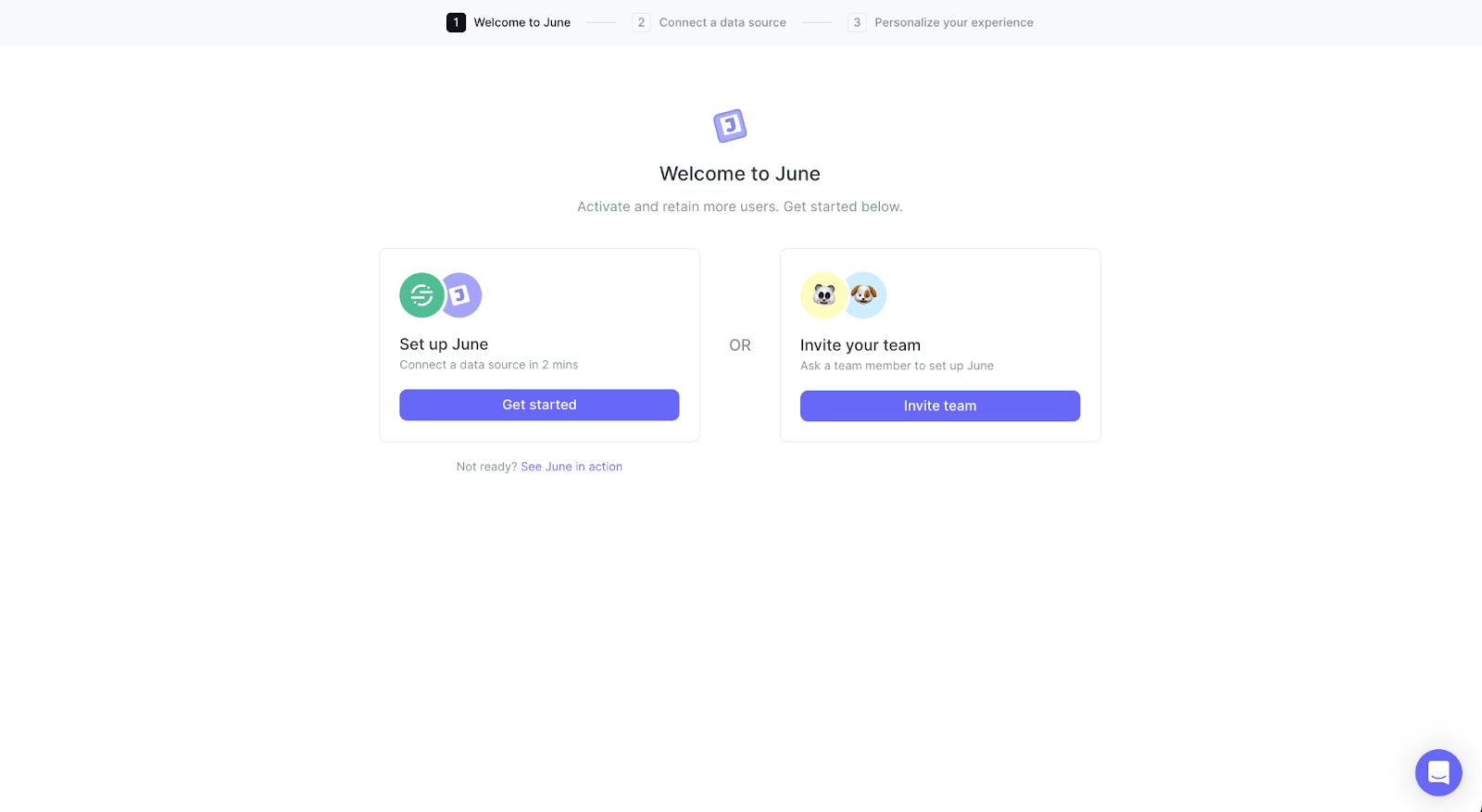Click the step 3 number badge
The width and height of the screenshot is (1482, 812).
point(857,22)
